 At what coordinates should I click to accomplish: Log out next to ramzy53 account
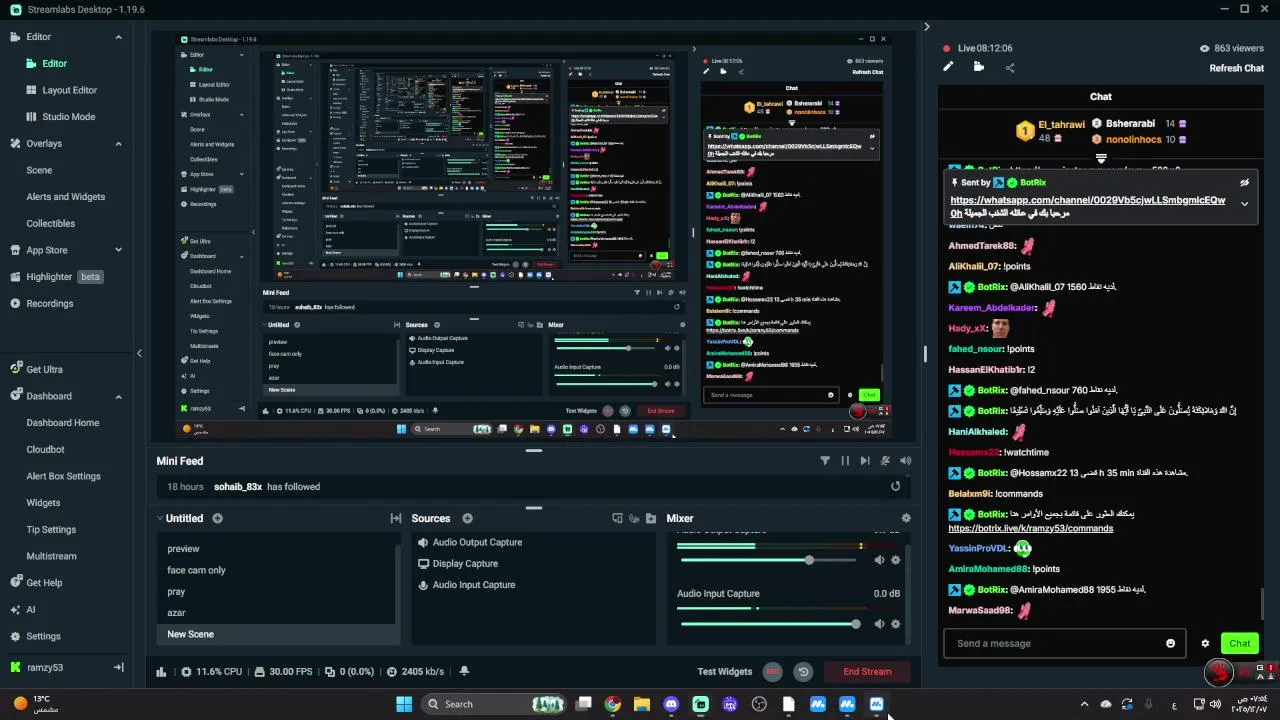[x=118, y=667]
